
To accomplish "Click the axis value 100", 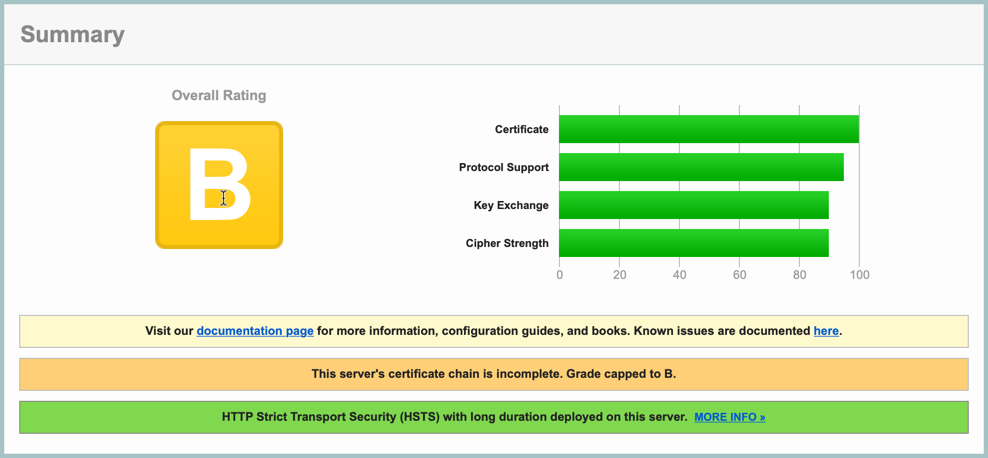I will [859, 275].
